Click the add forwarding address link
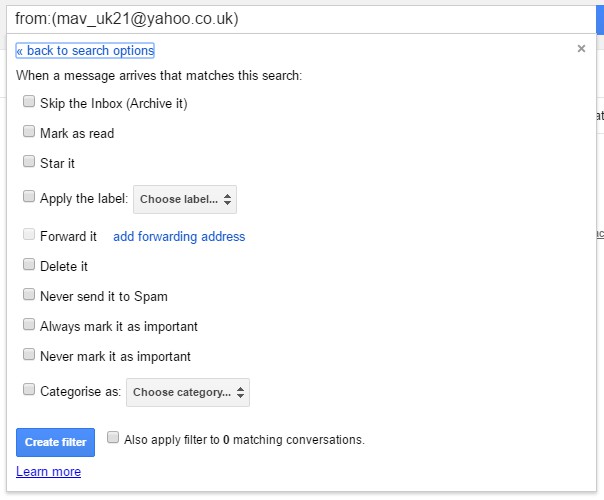Viewport: 604px width, 500px height. tap(179, 237)
